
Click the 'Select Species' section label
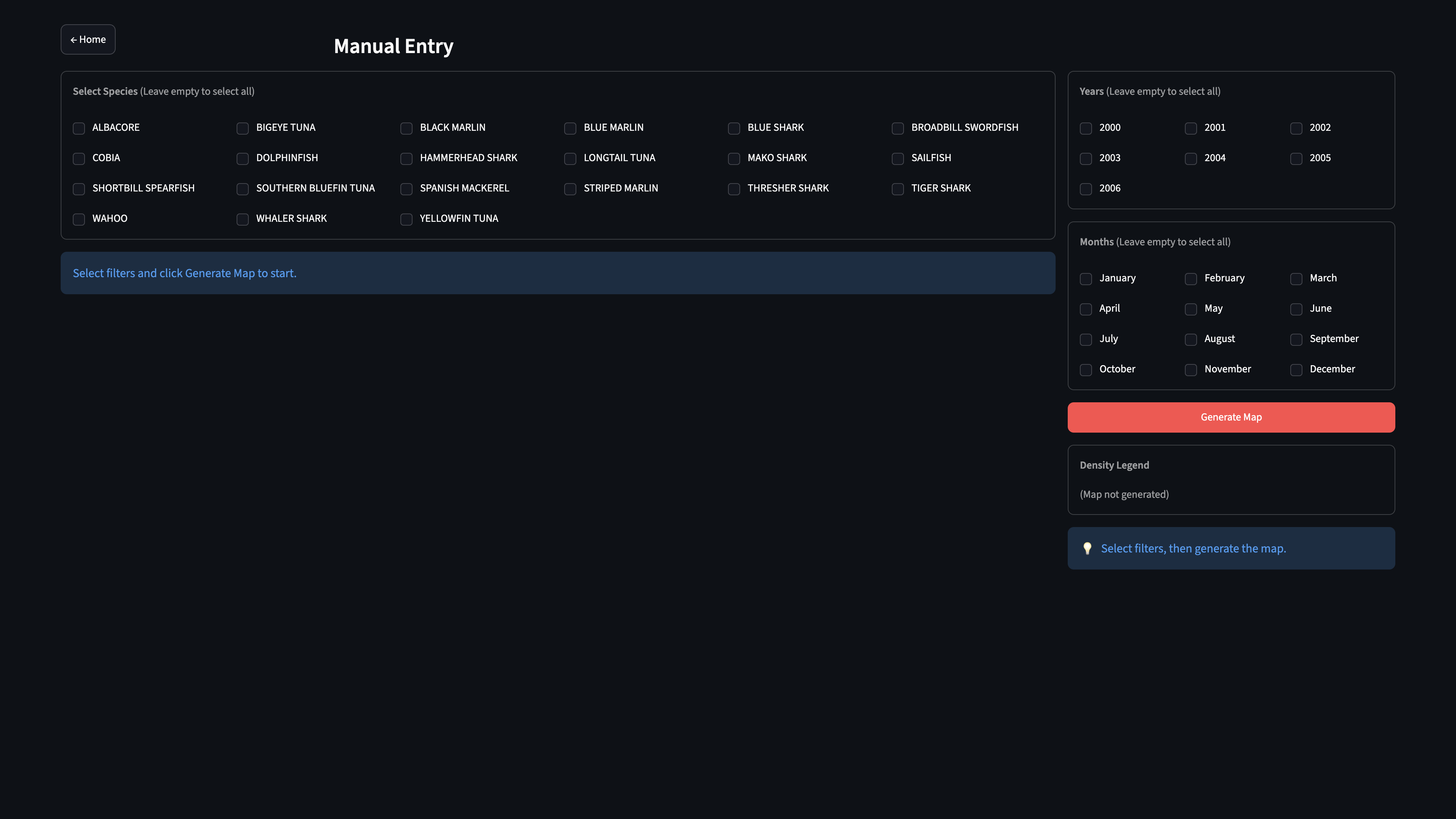105,91
